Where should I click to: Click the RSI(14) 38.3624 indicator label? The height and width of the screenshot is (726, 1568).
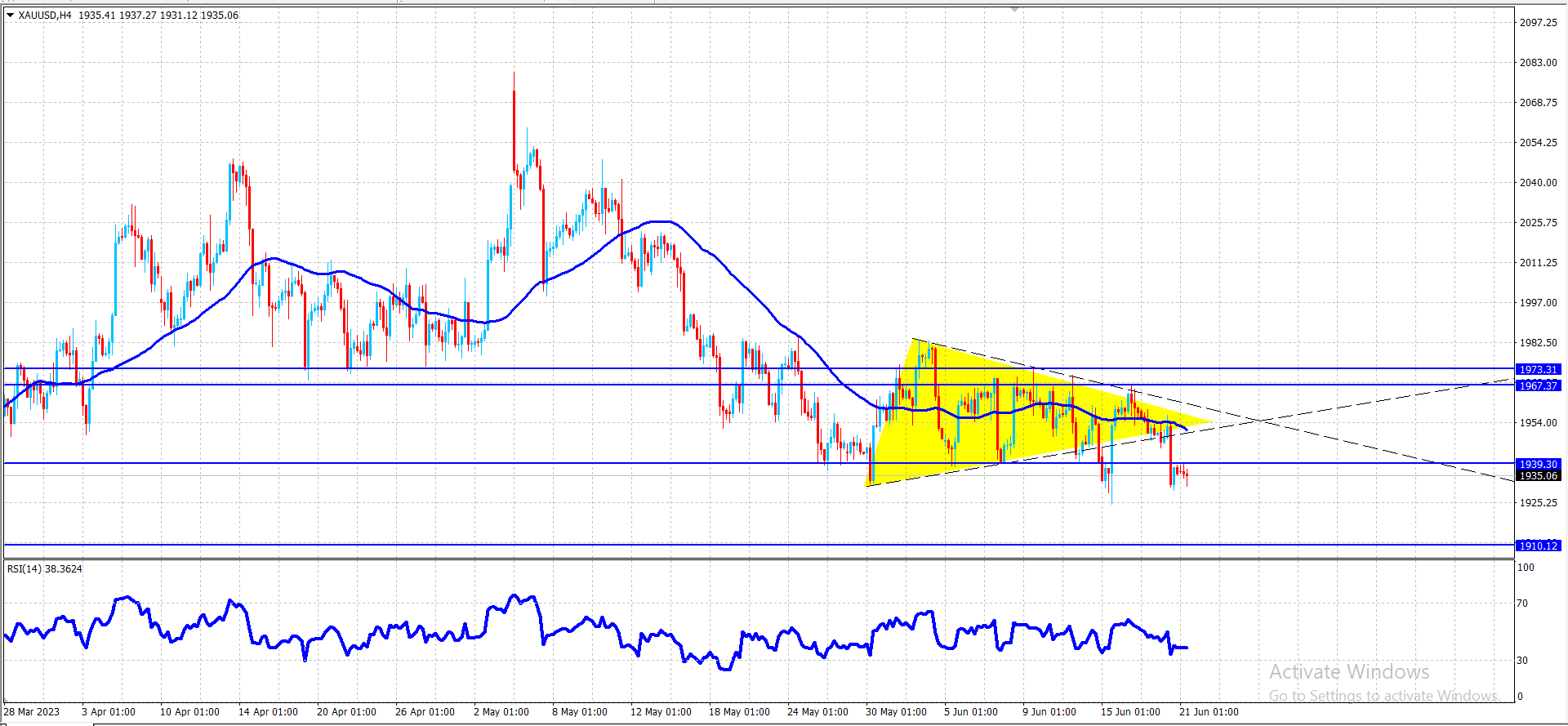point(45,568)
